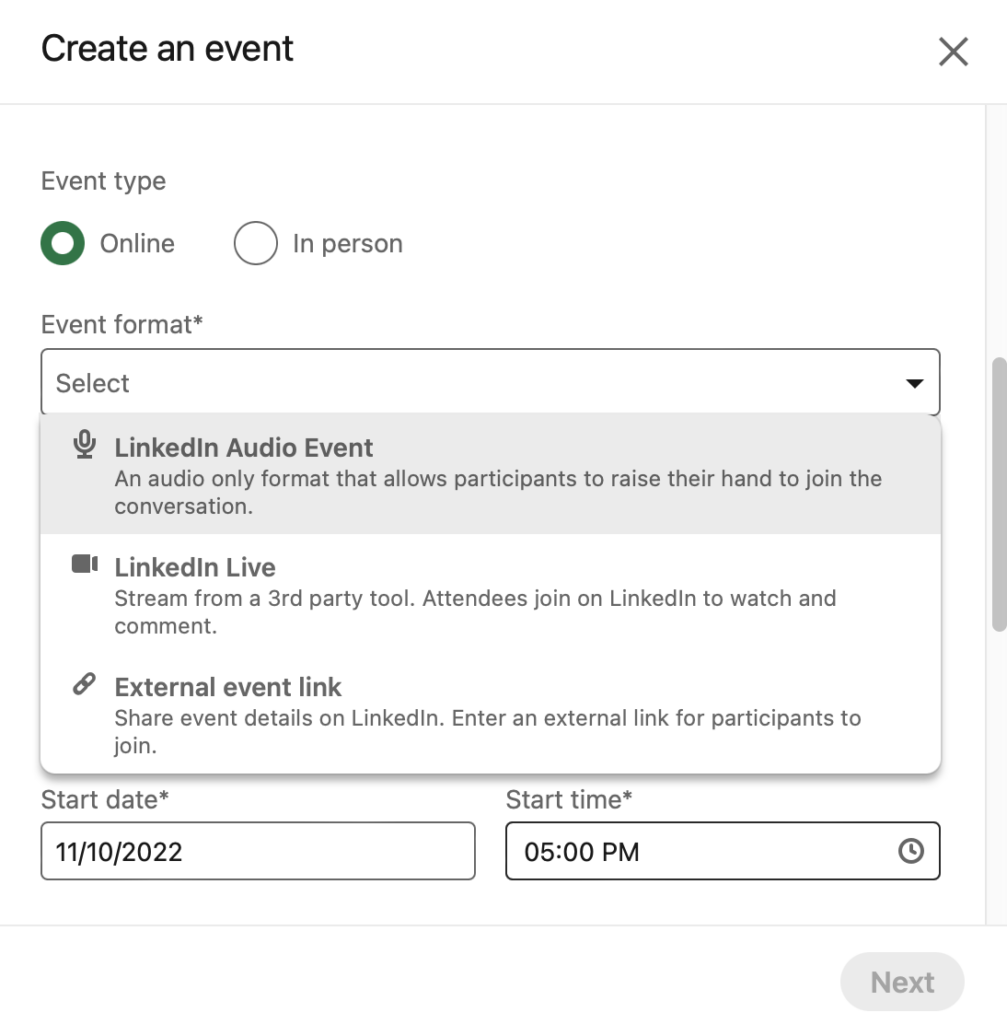The image size is (1007, 1024).
Task: Click the Start time field showing 05:00 PM
Action: click(x=700, y=851)
